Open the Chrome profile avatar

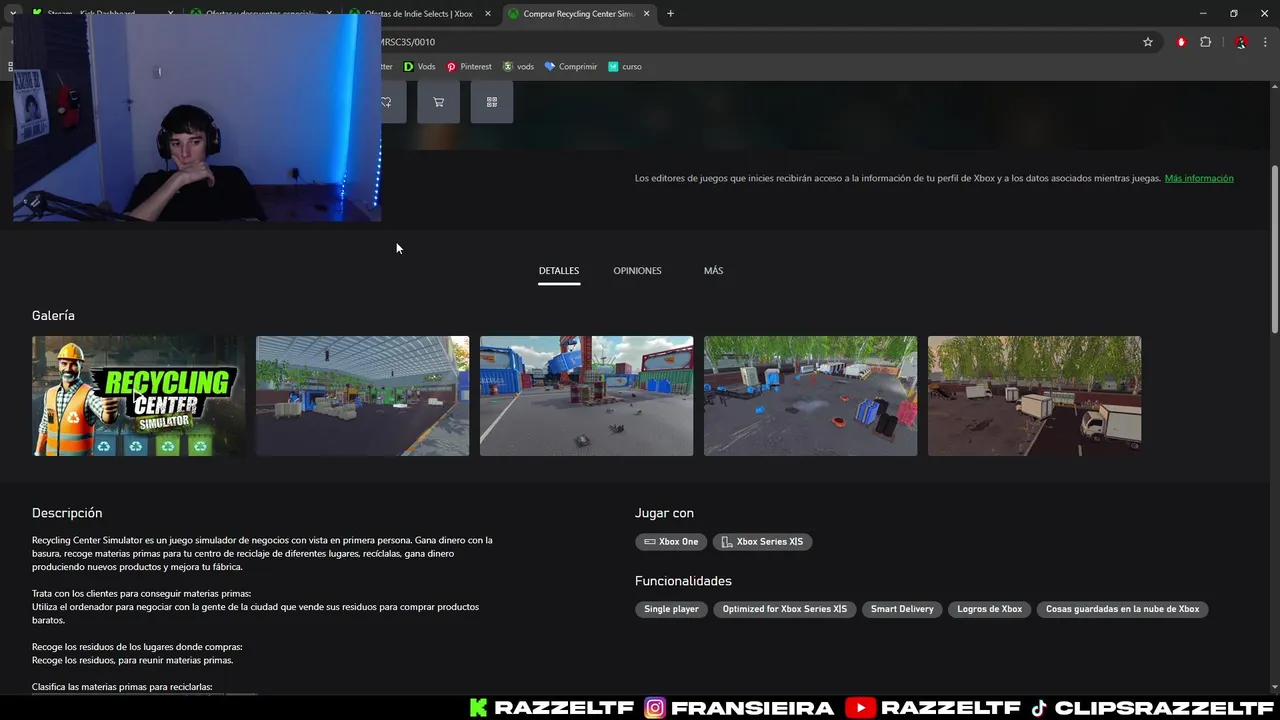pos(1241,42)
